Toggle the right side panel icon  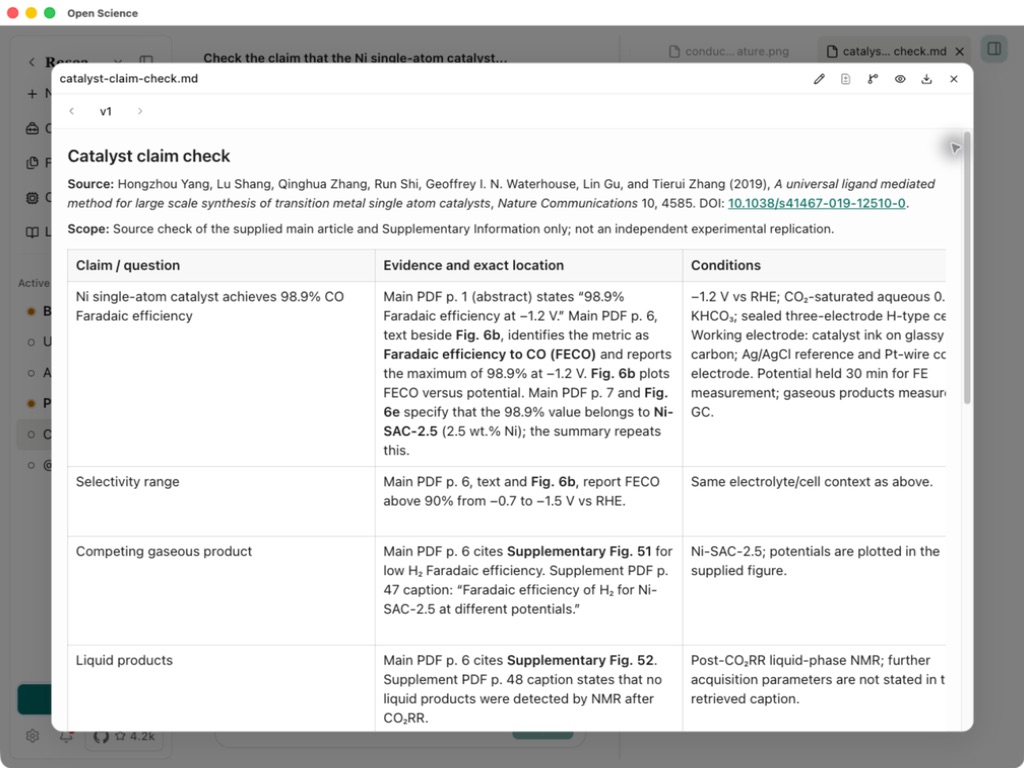[994, 49]
